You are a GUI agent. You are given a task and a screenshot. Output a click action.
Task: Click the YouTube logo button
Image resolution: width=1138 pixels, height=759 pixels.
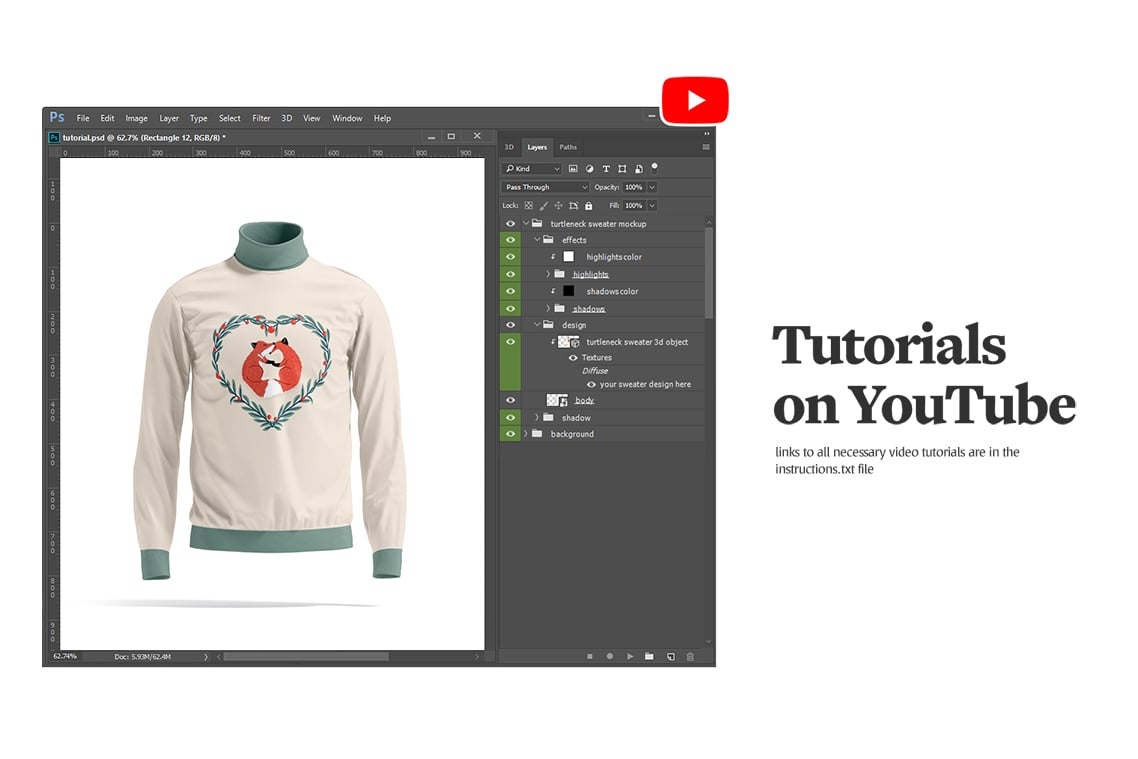[695, 99]
